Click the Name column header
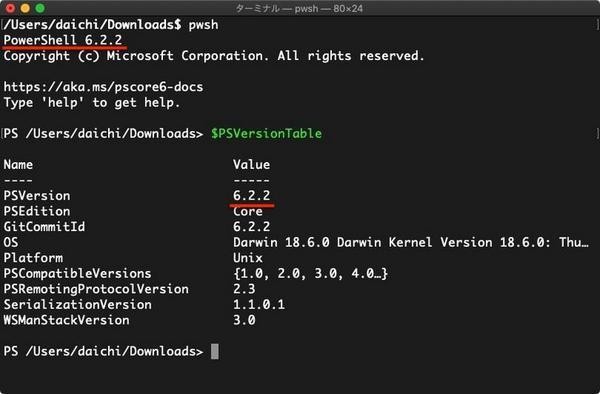The image size is (600, 394). coord(18,164)
